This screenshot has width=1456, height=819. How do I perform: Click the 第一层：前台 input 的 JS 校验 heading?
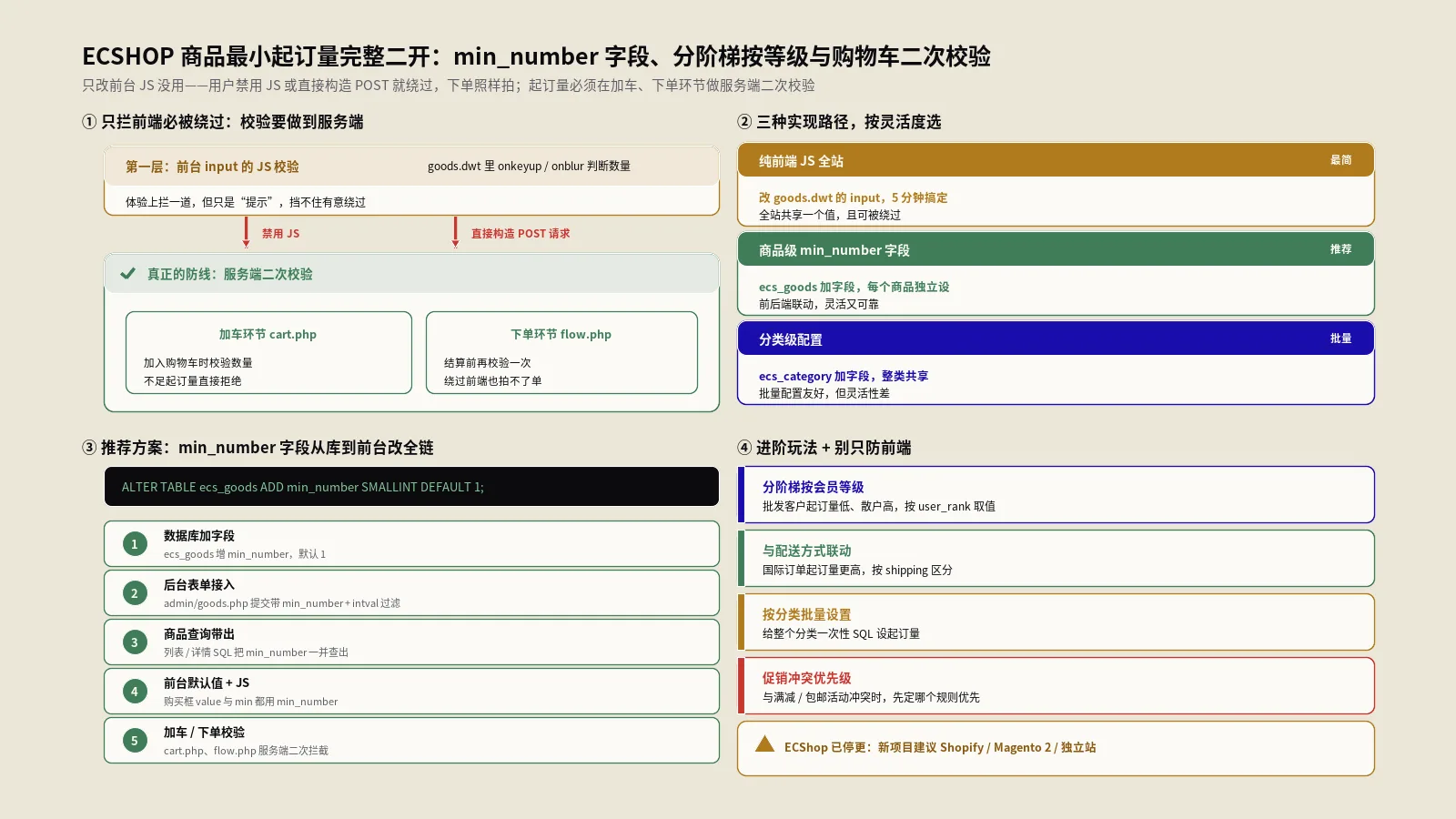tap(212, 167)
